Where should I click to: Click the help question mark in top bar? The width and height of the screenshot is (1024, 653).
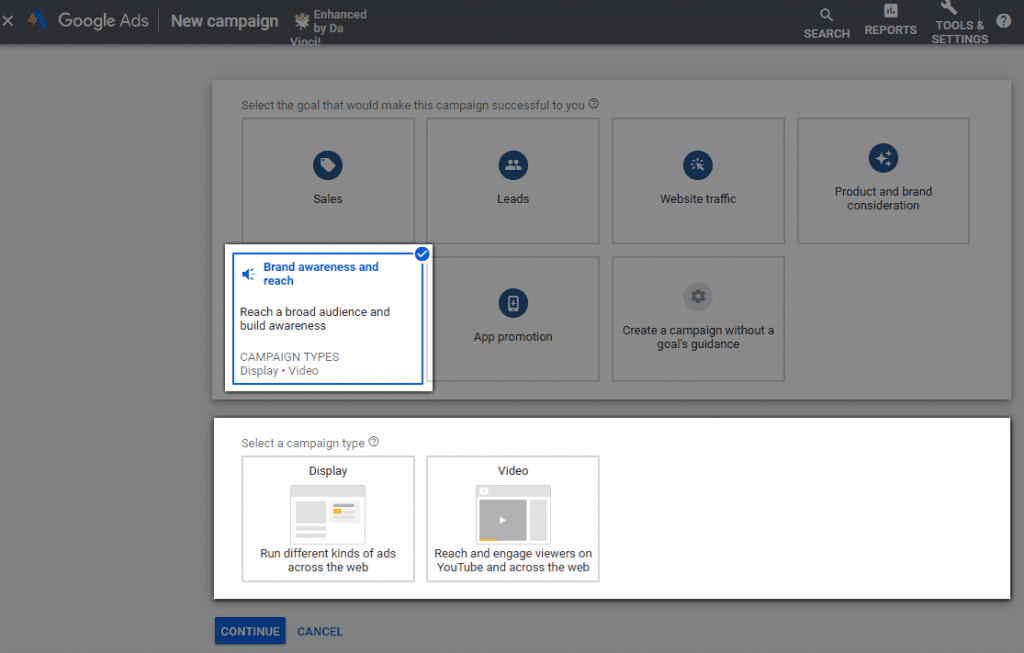point(1003,21)
